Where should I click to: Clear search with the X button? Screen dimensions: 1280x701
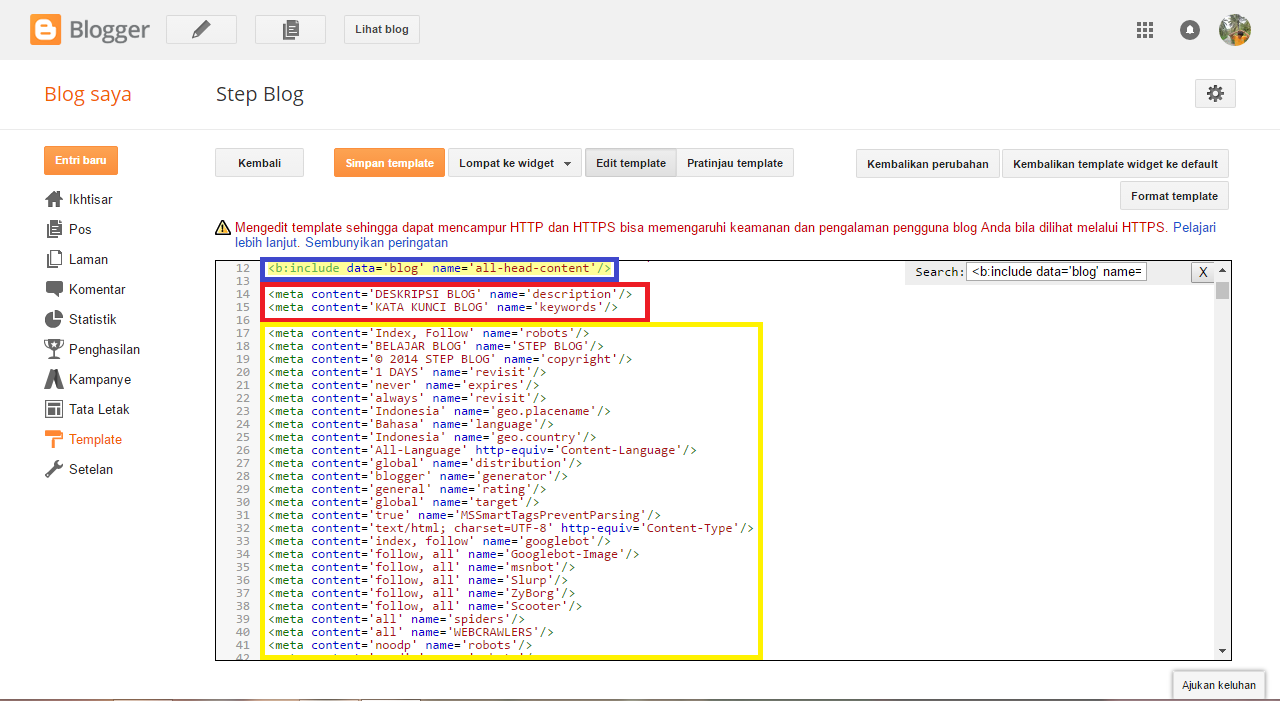pos(1203,271)
